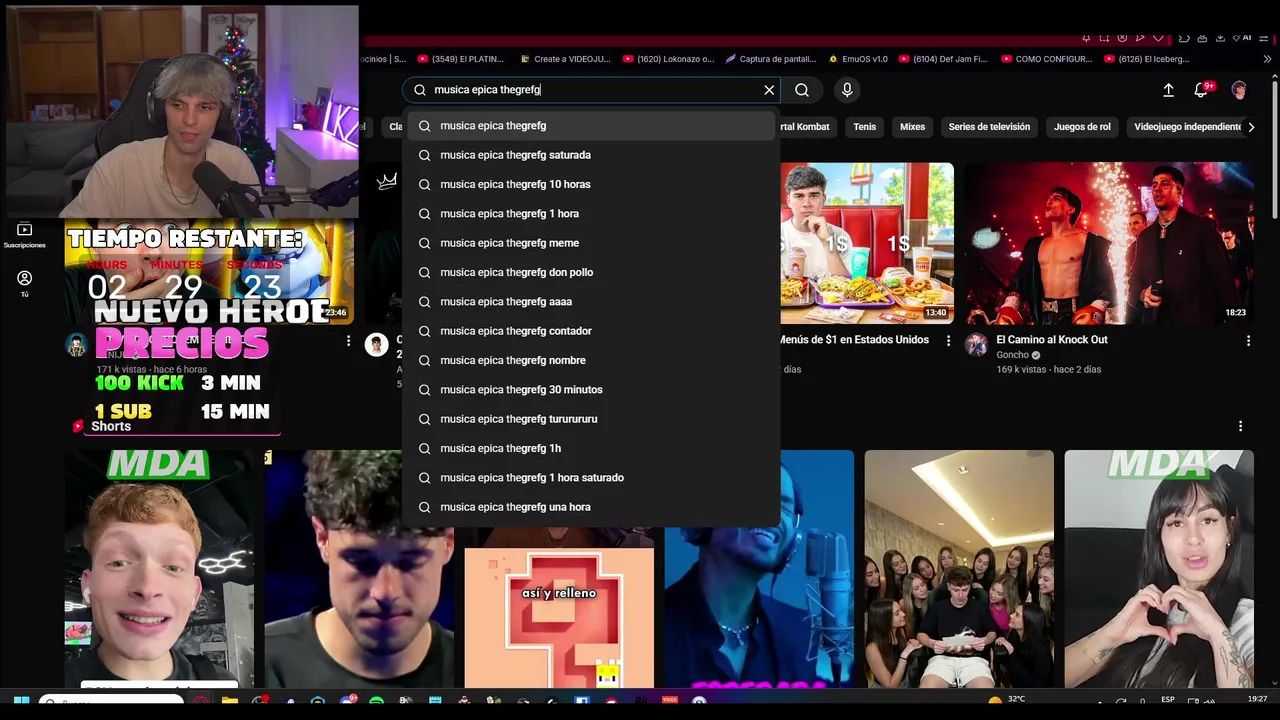Open the three-dot menu of the Shorts section
Screen dimensions: 1280x720
click(1240, 426)
